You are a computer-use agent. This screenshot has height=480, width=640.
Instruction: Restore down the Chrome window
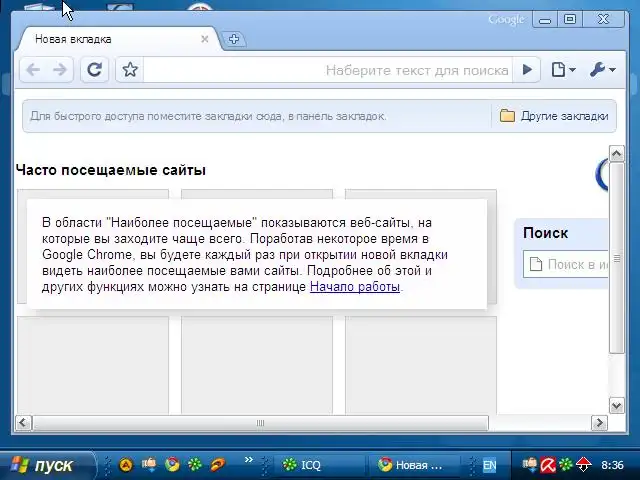570,20
